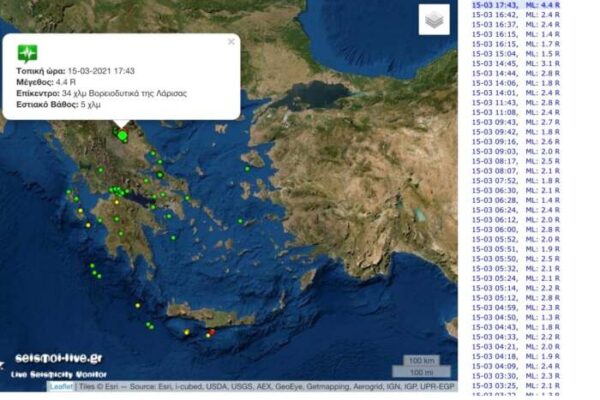Select the 15-03 08:17 ML 2.5 R entry
Image resolution: width=600 pixels, height=400 pixels.
pos(516,160)
